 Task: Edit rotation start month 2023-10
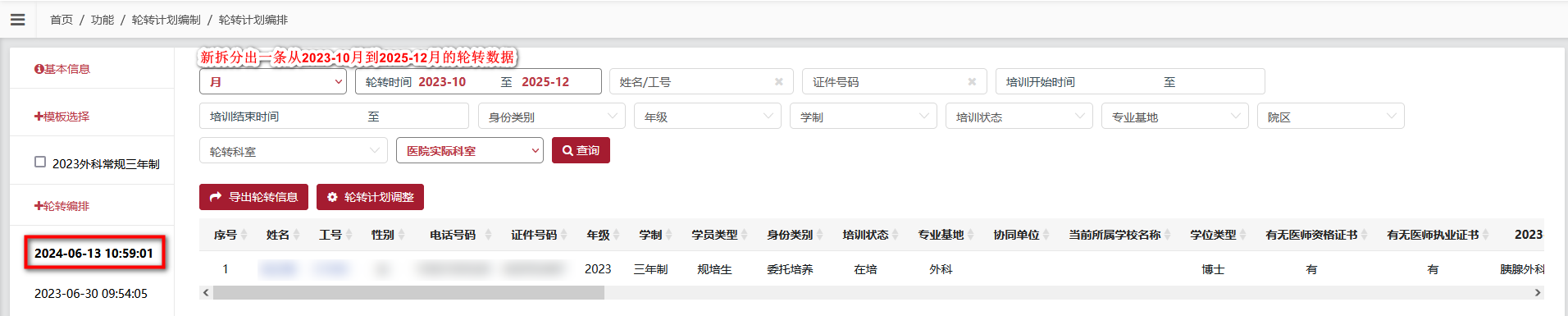coord(442,82)
